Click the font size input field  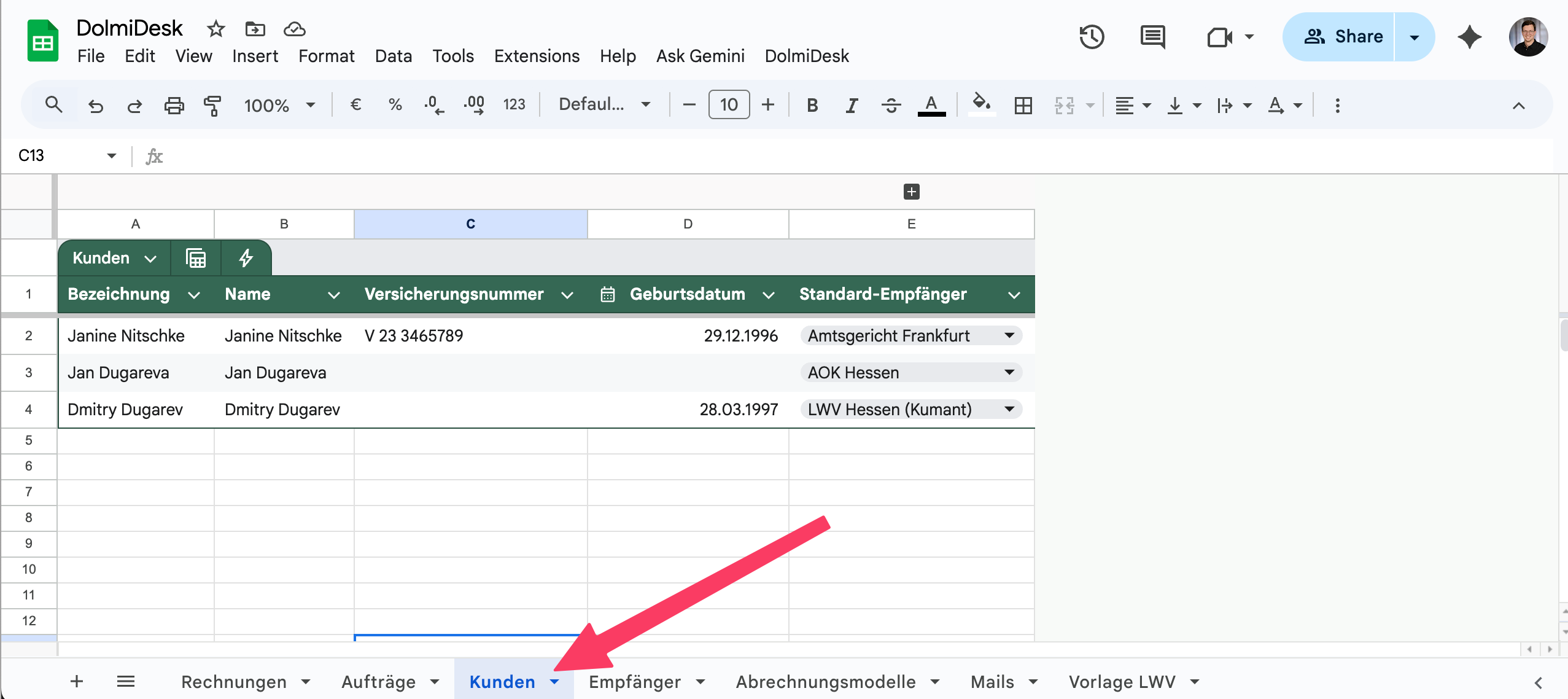tap(729, 105)
